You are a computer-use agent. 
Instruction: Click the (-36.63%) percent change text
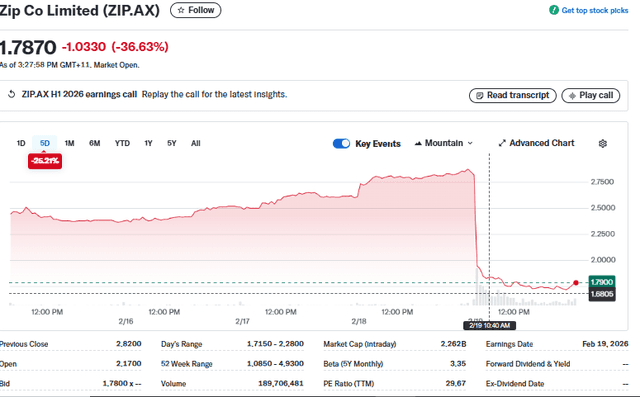click(x=140, y=47)
